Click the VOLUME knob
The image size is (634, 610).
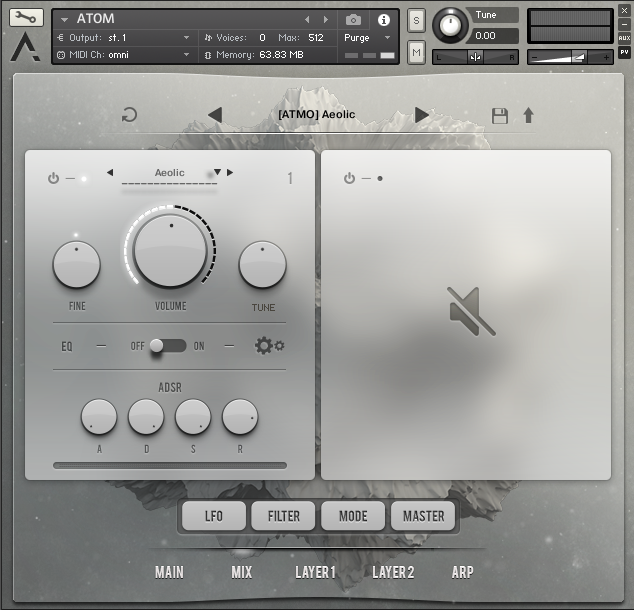[170, 251]
